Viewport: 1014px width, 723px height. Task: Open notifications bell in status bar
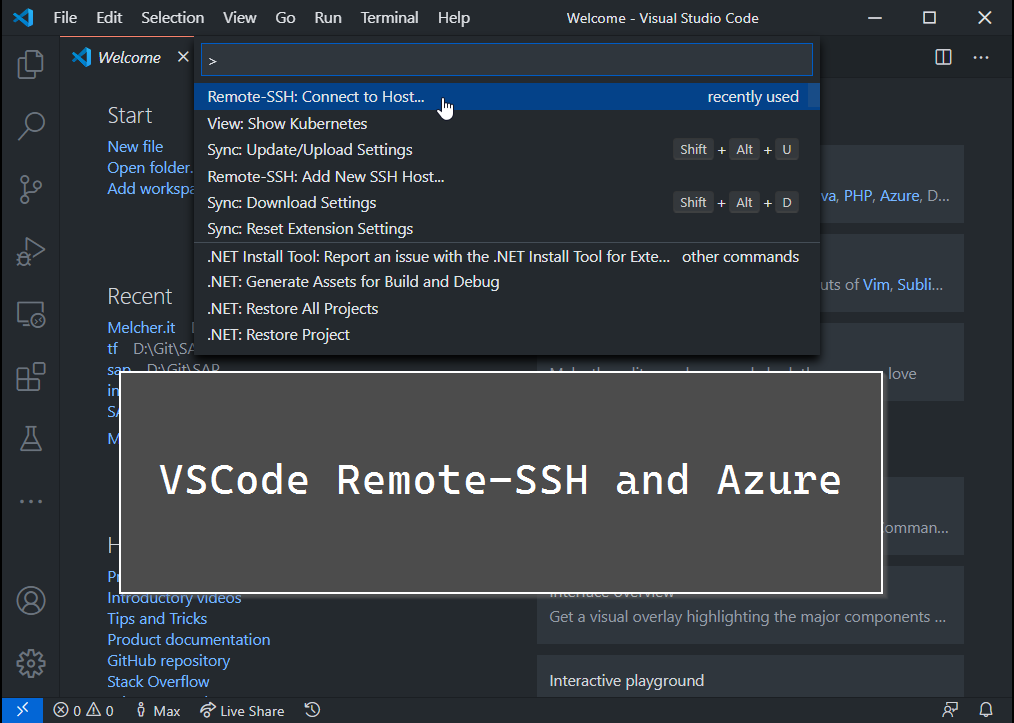[x=985, y=710]
